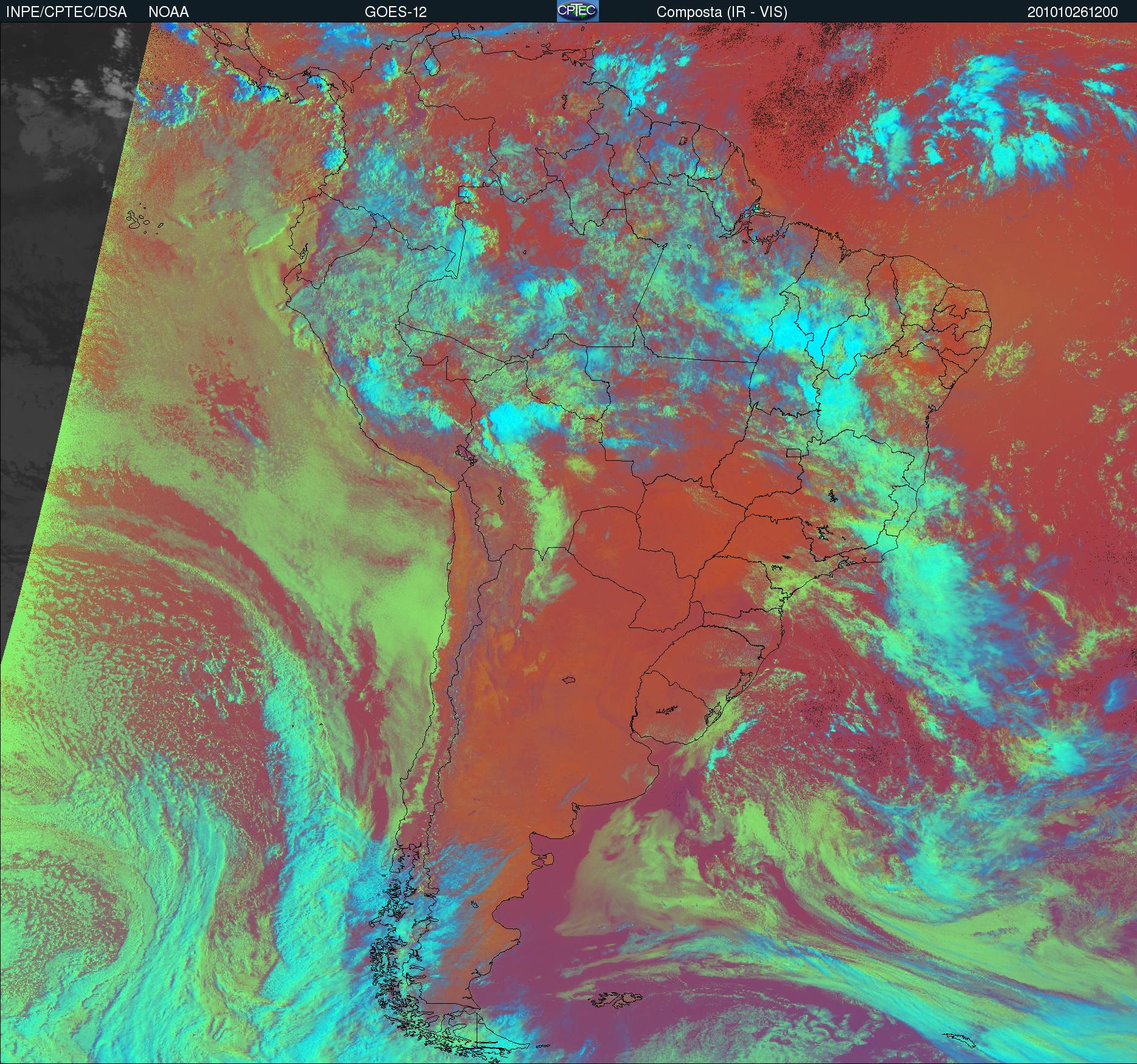Click the GOES-12 satellite label
The height and width of the screenshot is (1064, 1137).
[x=395, y=12]
